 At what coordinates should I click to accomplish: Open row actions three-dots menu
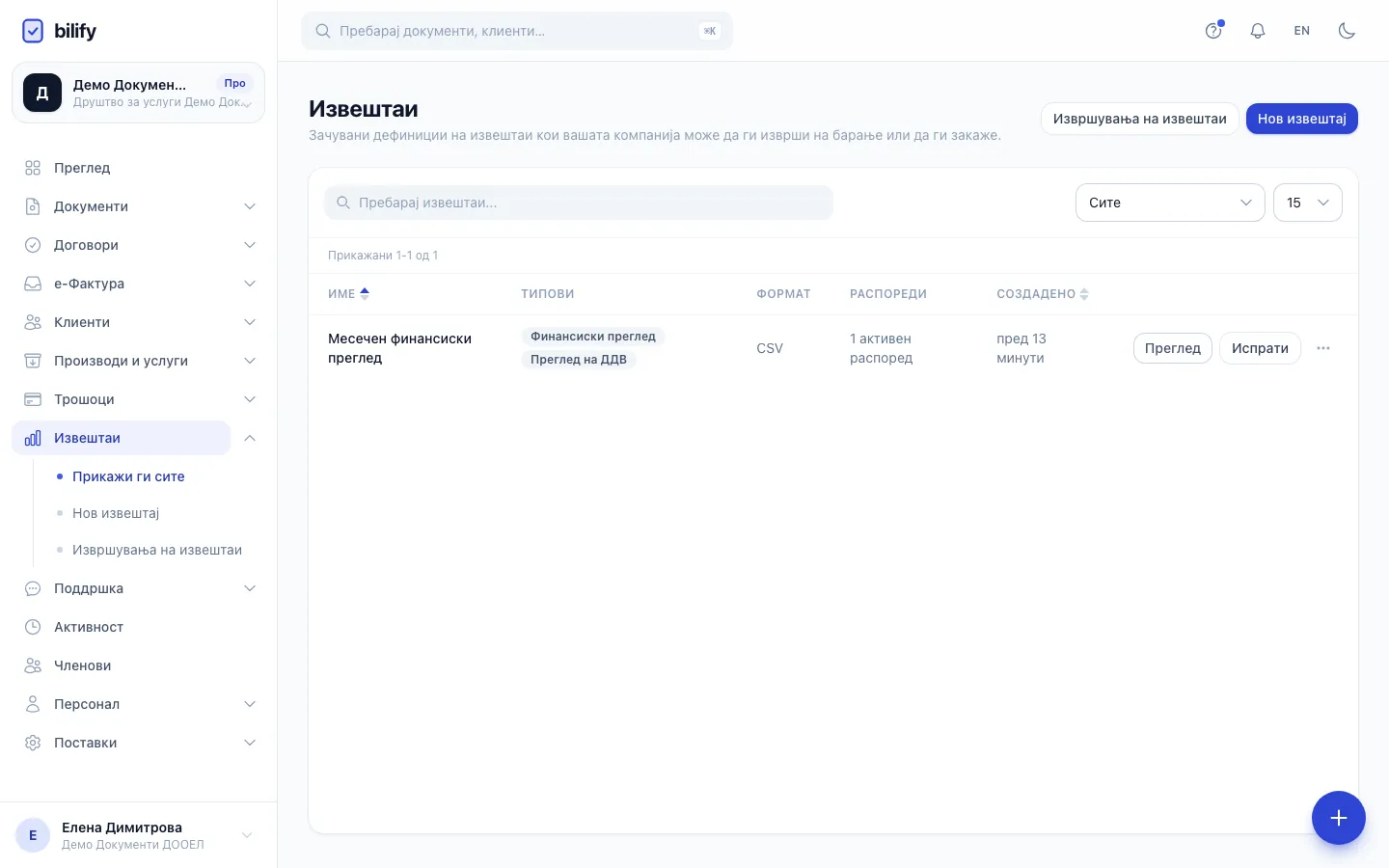coord(1323,348)
